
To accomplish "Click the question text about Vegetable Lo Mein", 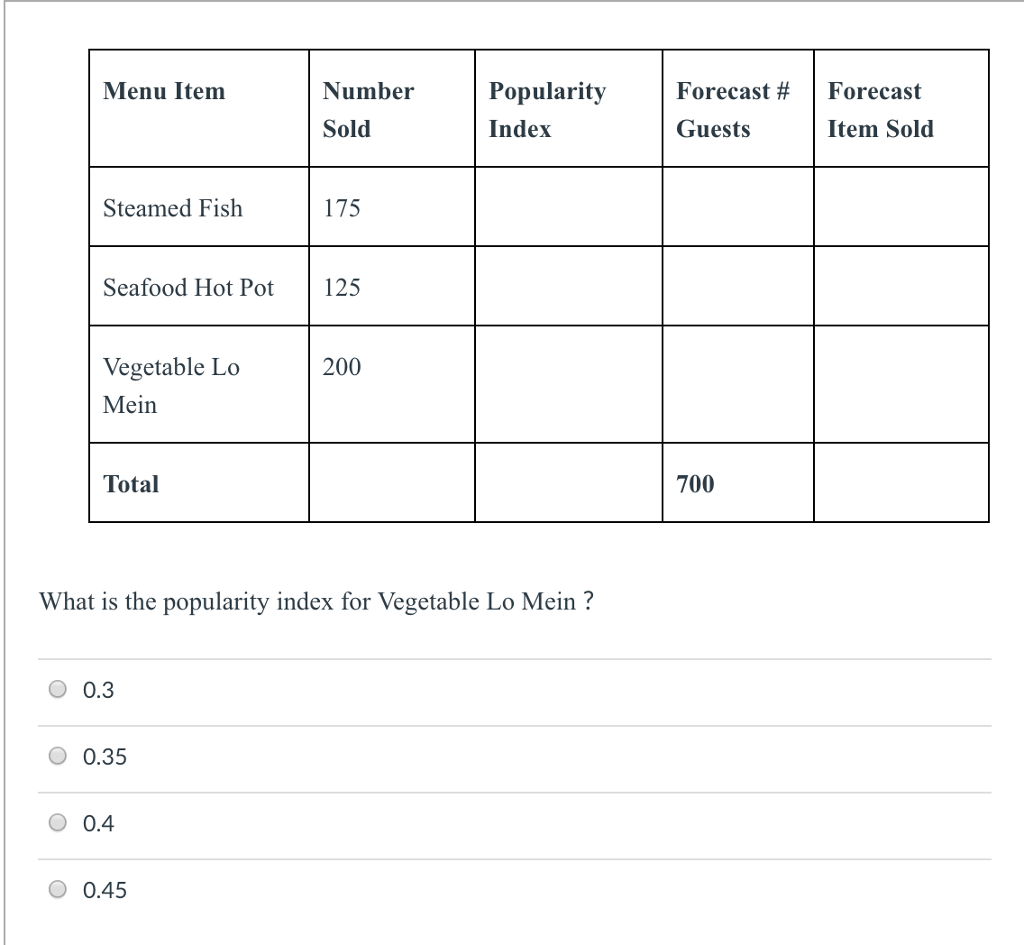I will coord(316,602).
